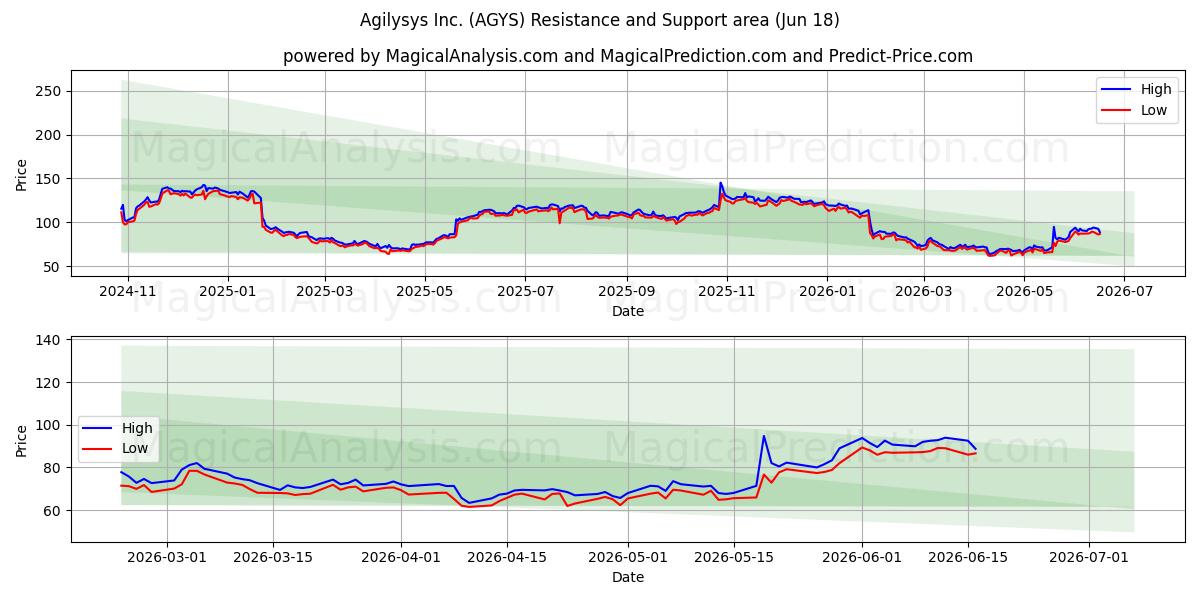Click the upper chart x-axis label 2025-07
The height and width of the screenshot is (600, 1200).
[526, 292]
